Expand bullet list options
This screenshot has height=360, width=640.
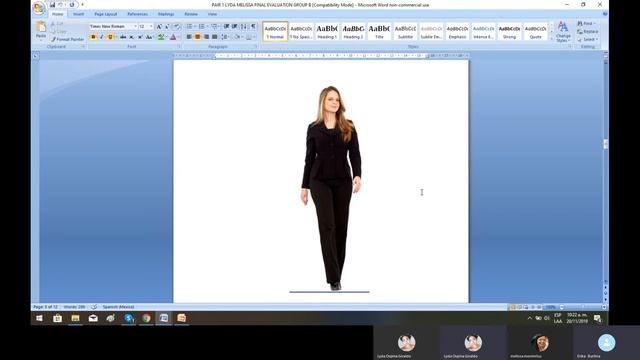pos(195,27)
